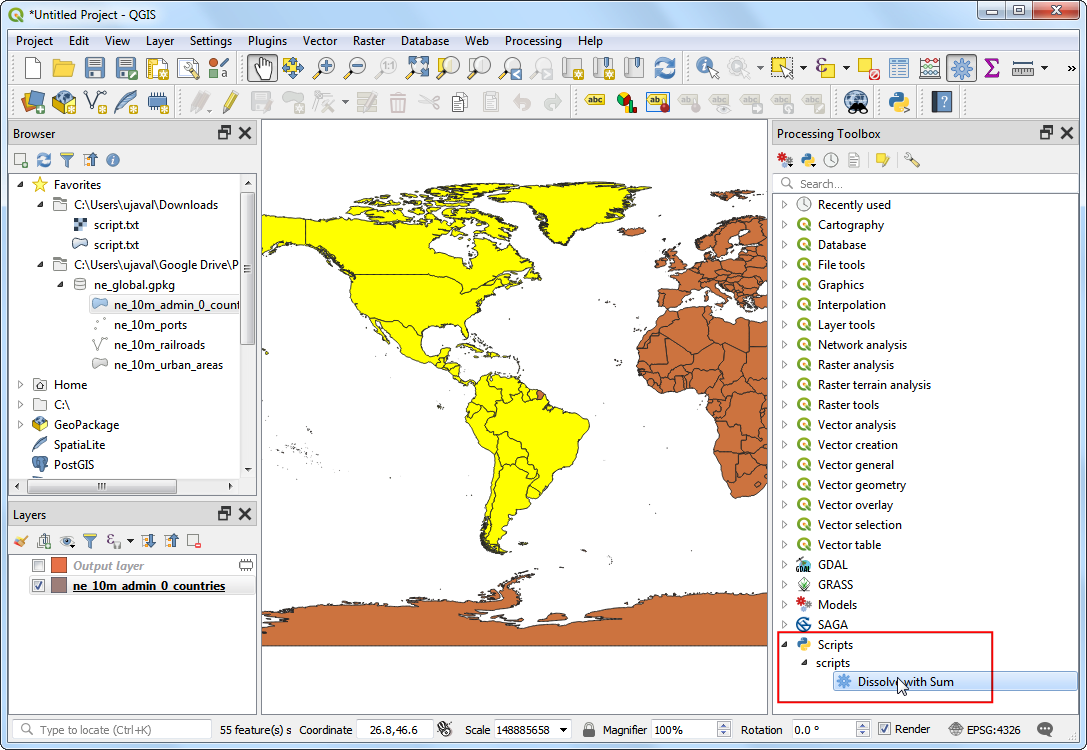Open the Zoom Full extent tool
Viewport: 1087px width, 750px height.
pos(418,68)
